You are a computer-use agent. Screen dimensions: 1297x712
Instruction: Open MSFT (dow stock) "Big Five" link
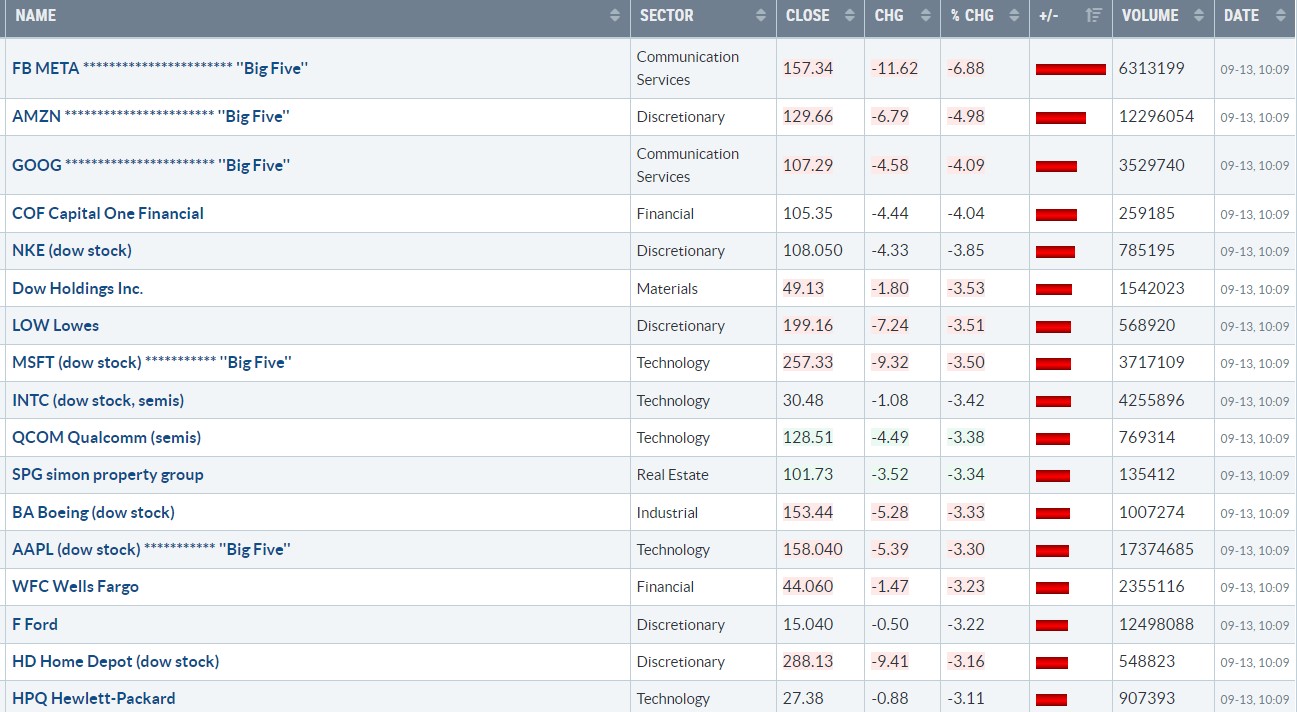[152, 362]
